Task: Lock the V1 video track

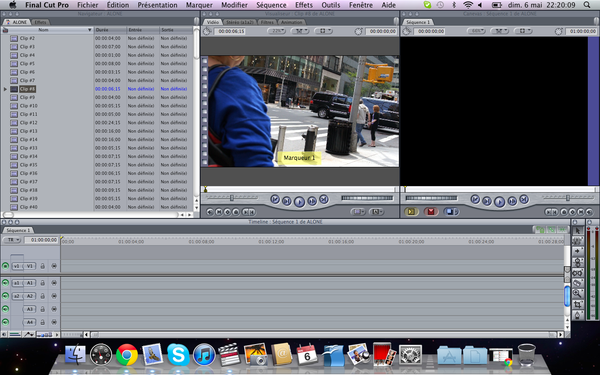Action: (x=42, y=266)
